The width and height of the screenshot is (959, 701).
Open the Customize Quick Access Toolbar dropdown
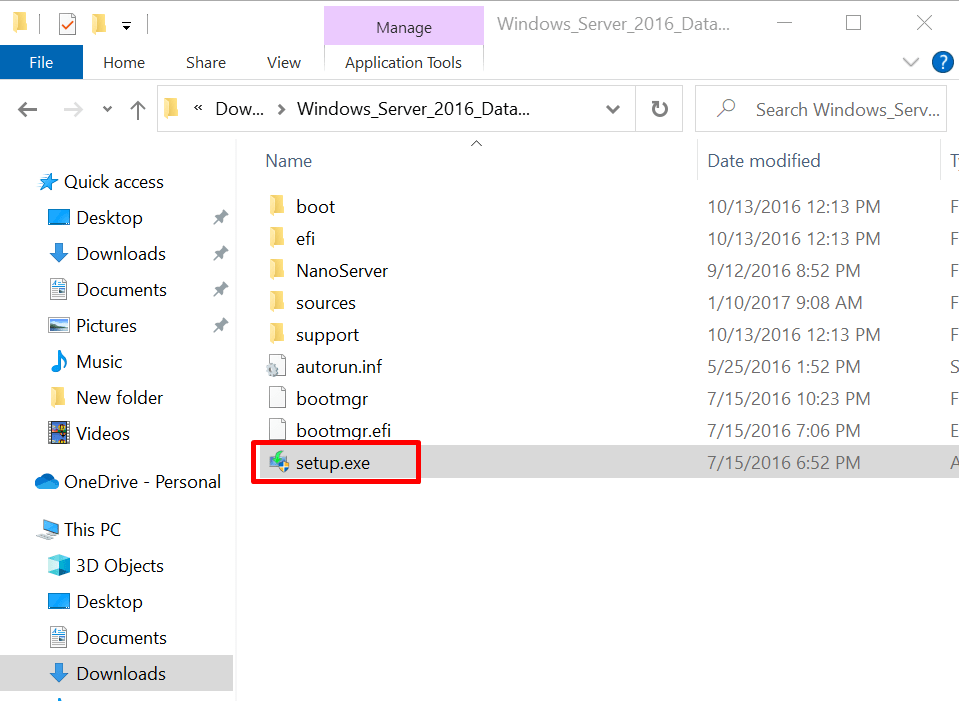127,26
